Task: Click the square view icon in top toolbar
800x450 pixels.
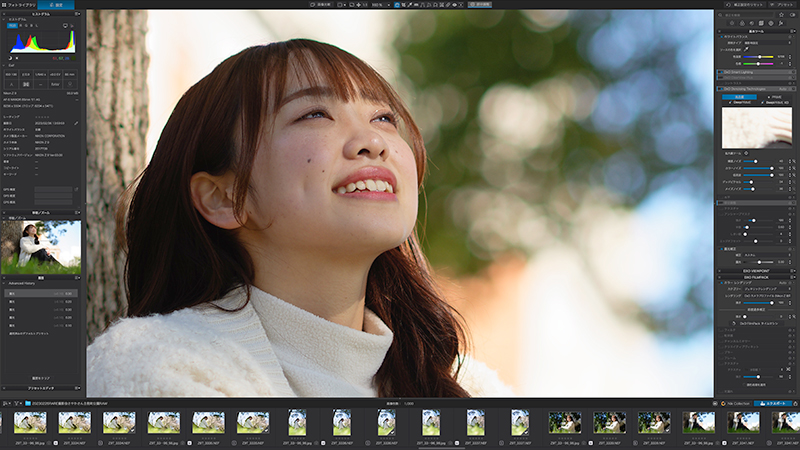Action: [x=339, y=5]
